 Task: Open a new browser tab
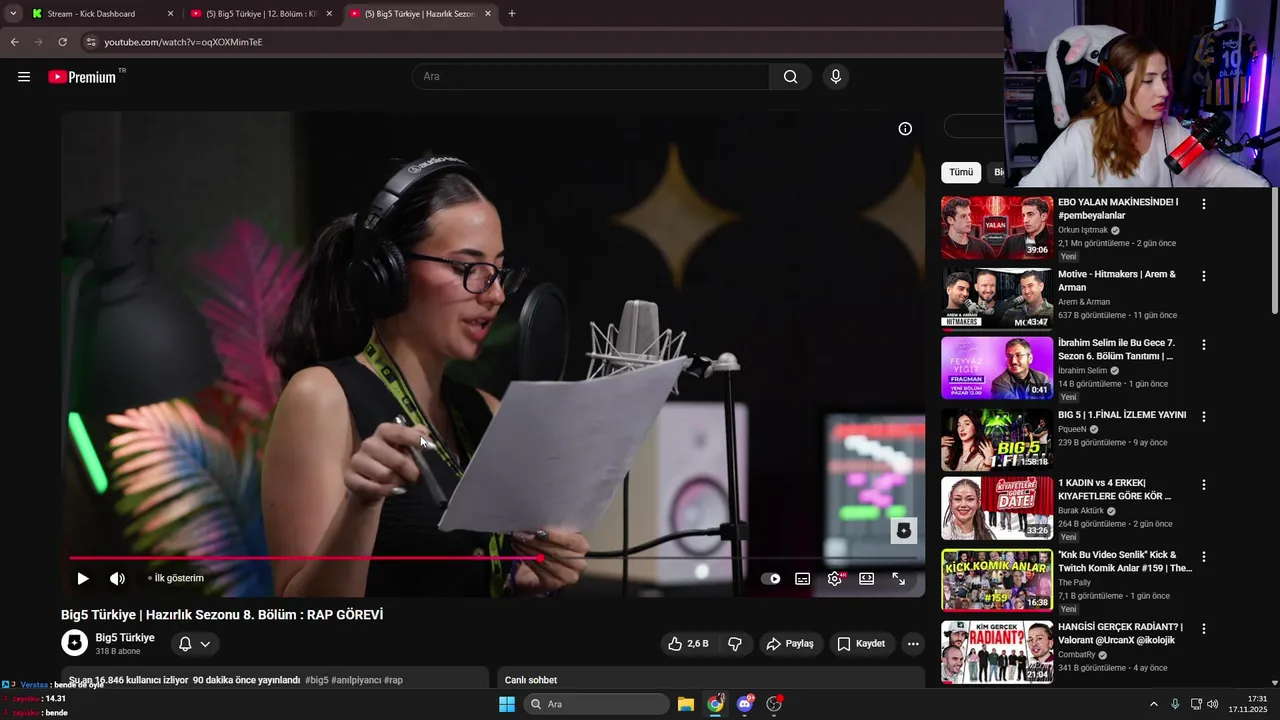click(512, 14)
